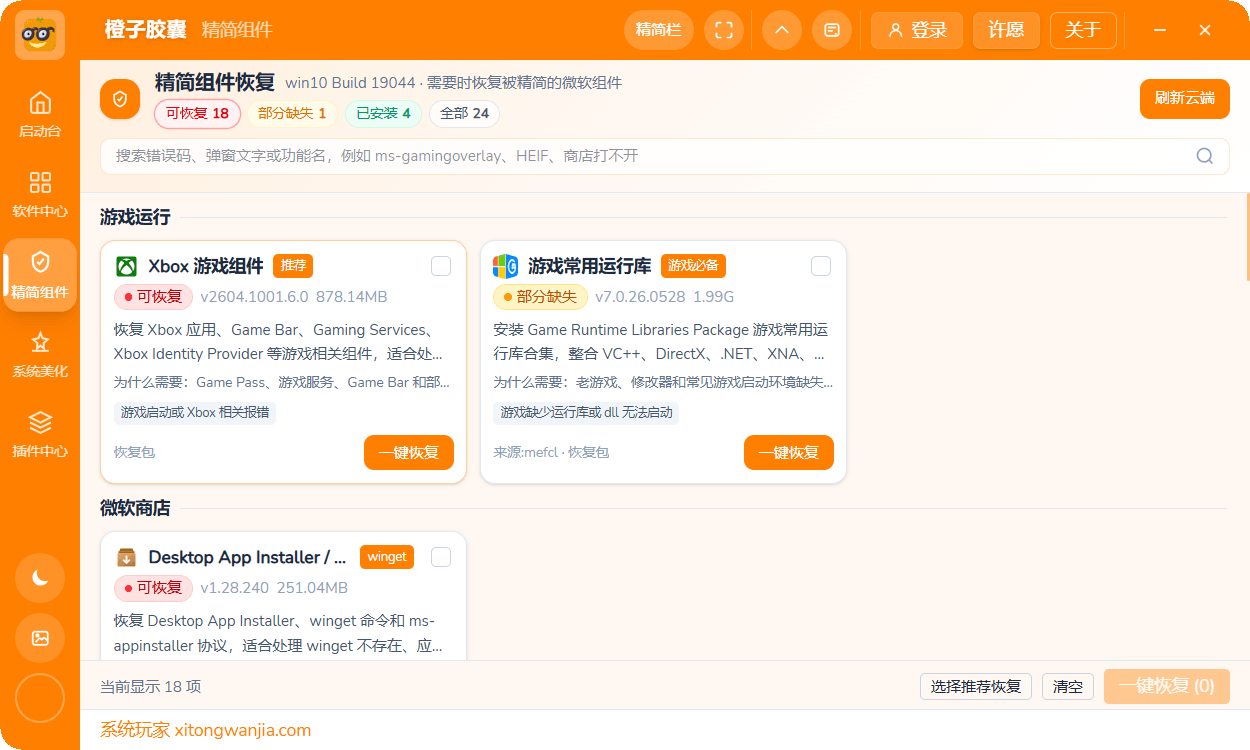Open the 插件中心 layers sidebar item
Image resolution: width=1250 pixels, height=750 pixels.
point(40,434)
